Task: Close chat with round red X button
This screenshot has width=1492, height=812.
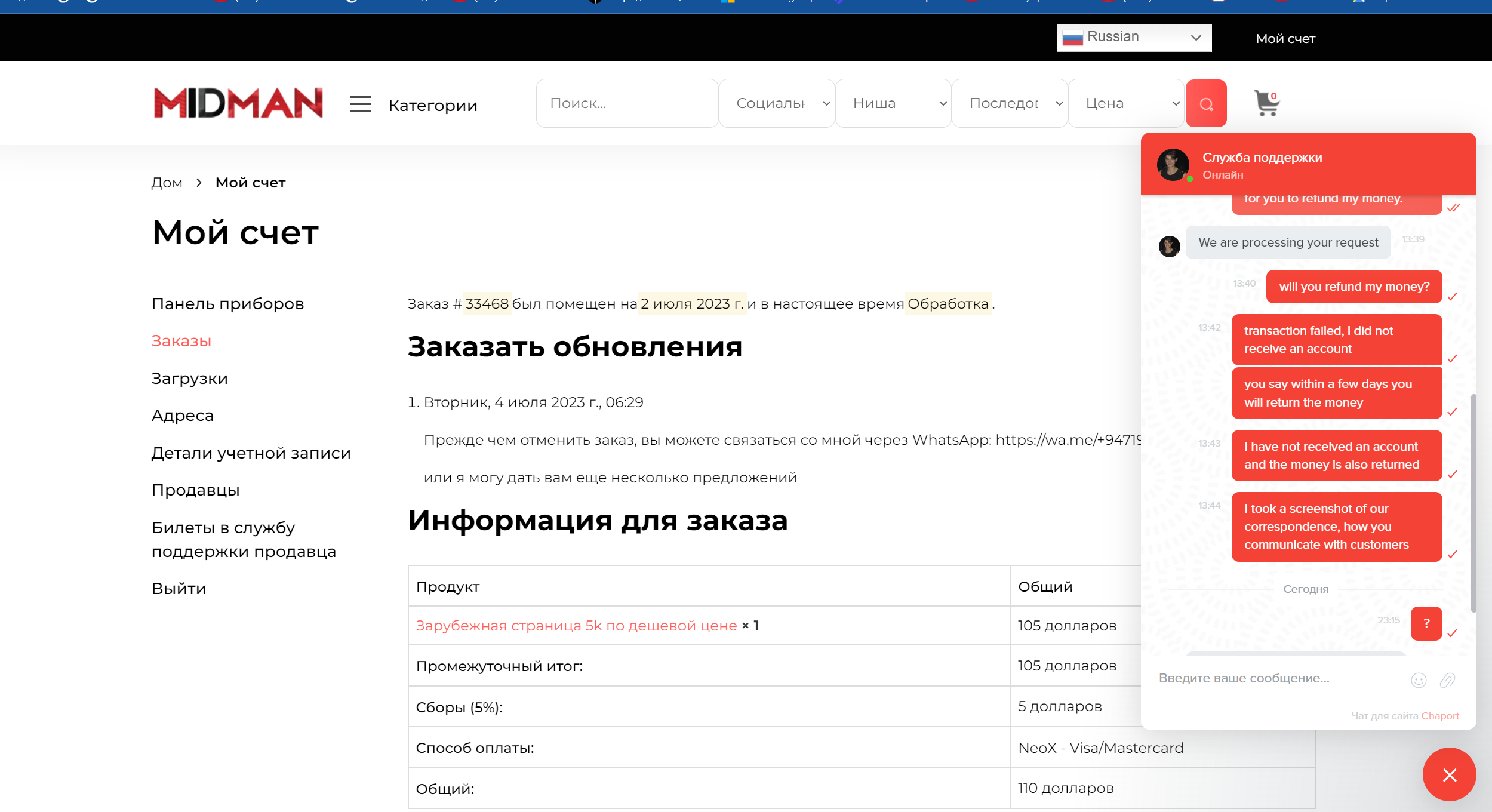Action: coord(1449,774)
